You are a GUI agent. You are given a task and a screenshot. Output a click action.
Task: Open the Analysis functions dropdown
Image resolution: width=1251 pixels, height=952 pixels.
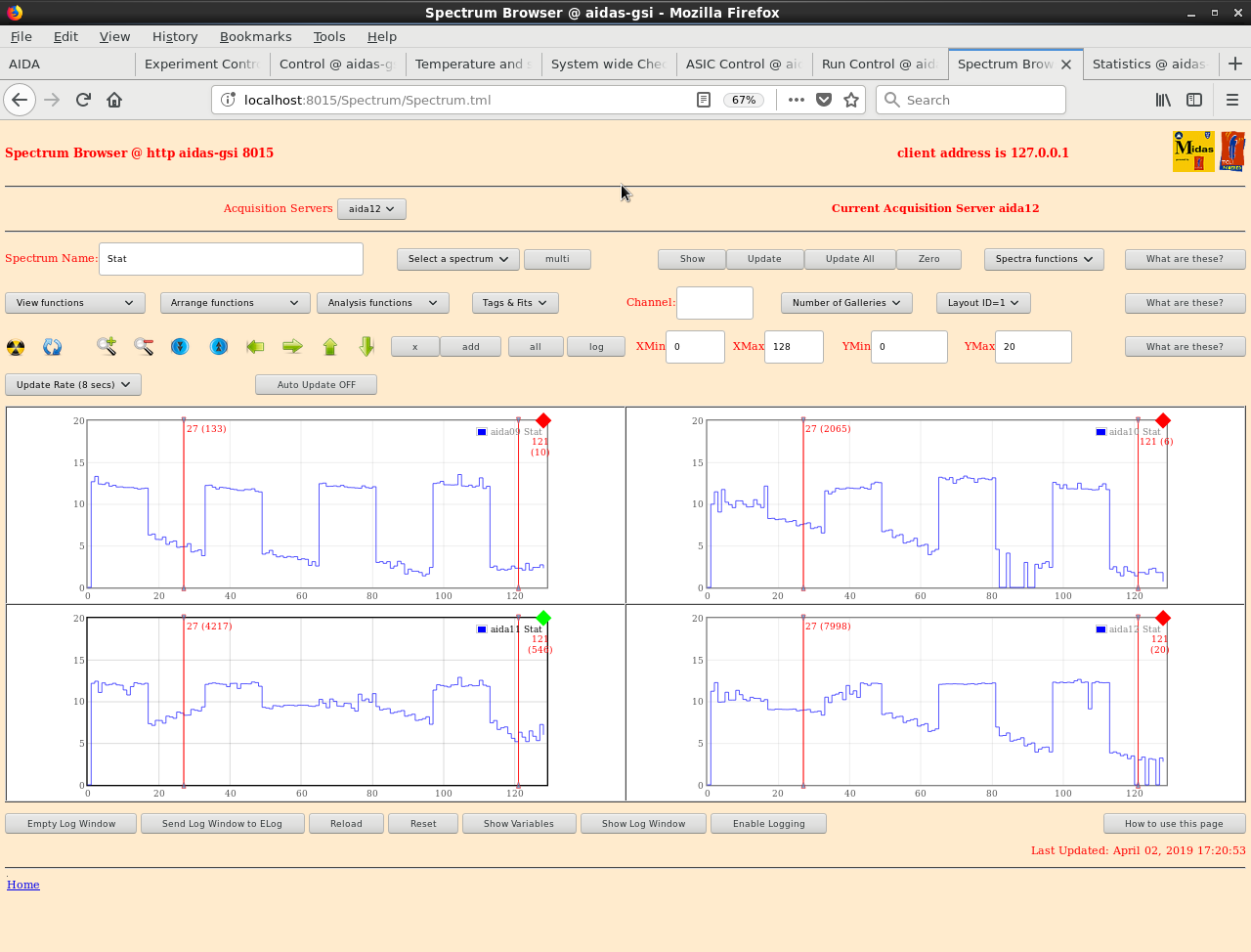coord(383,303)
